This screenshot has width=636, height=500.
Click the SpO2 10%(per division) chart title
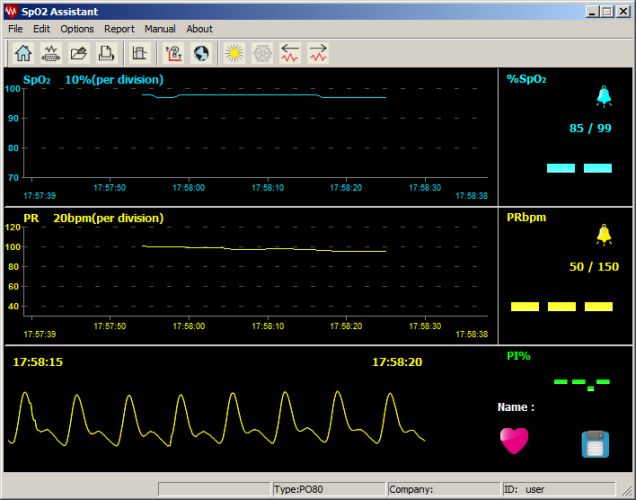[93, 79]
